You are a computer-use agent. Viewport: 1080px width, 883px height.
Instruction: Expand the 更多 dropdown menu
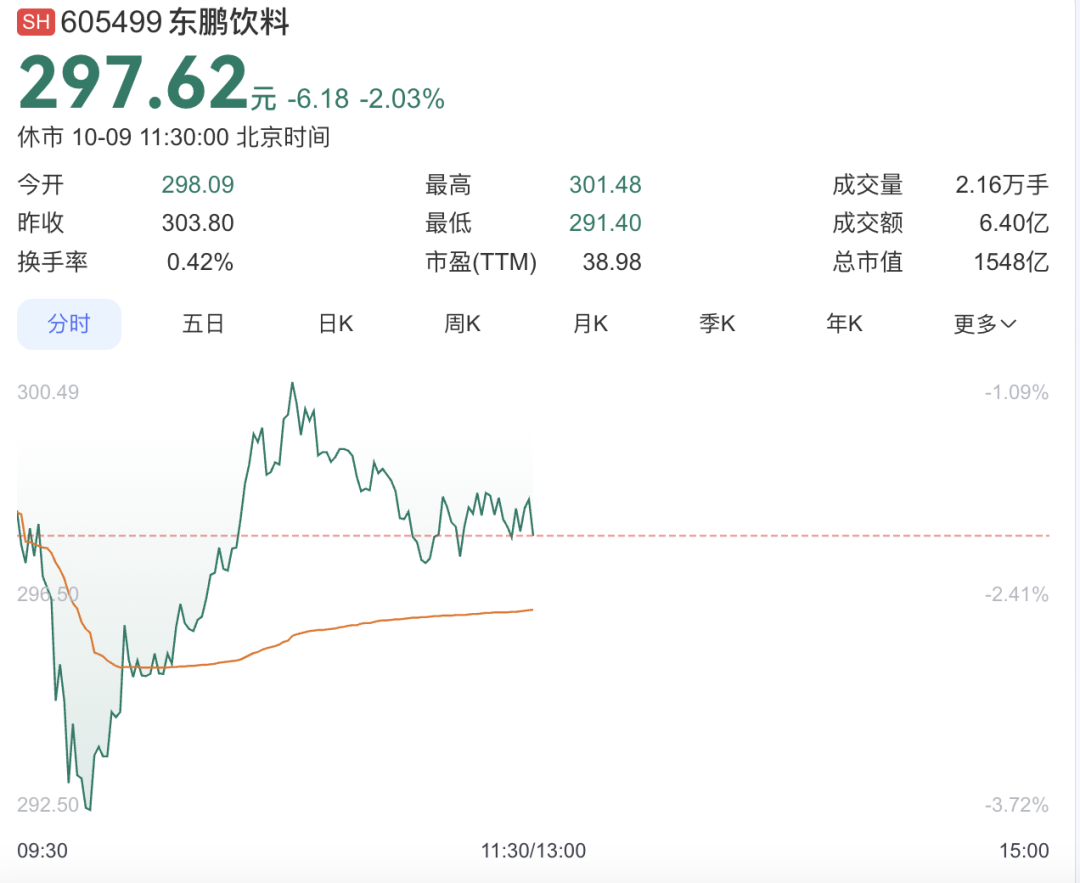tap(984, 324)
